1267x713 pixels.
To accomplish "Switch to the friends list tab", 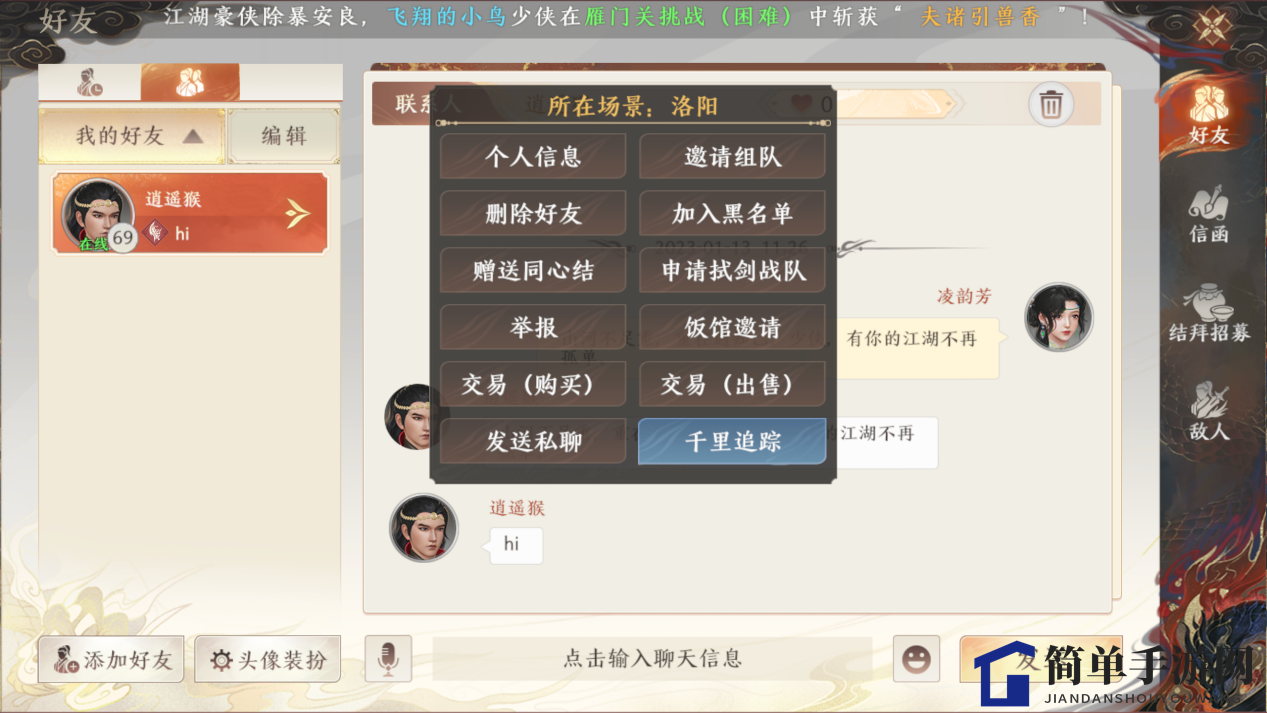I will 190,83.
